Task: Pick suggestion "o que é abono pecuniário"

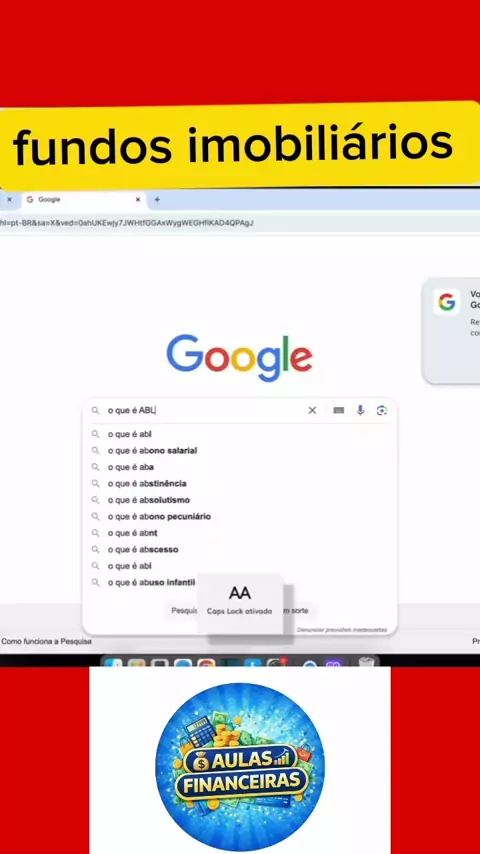Action: point(159,516)
